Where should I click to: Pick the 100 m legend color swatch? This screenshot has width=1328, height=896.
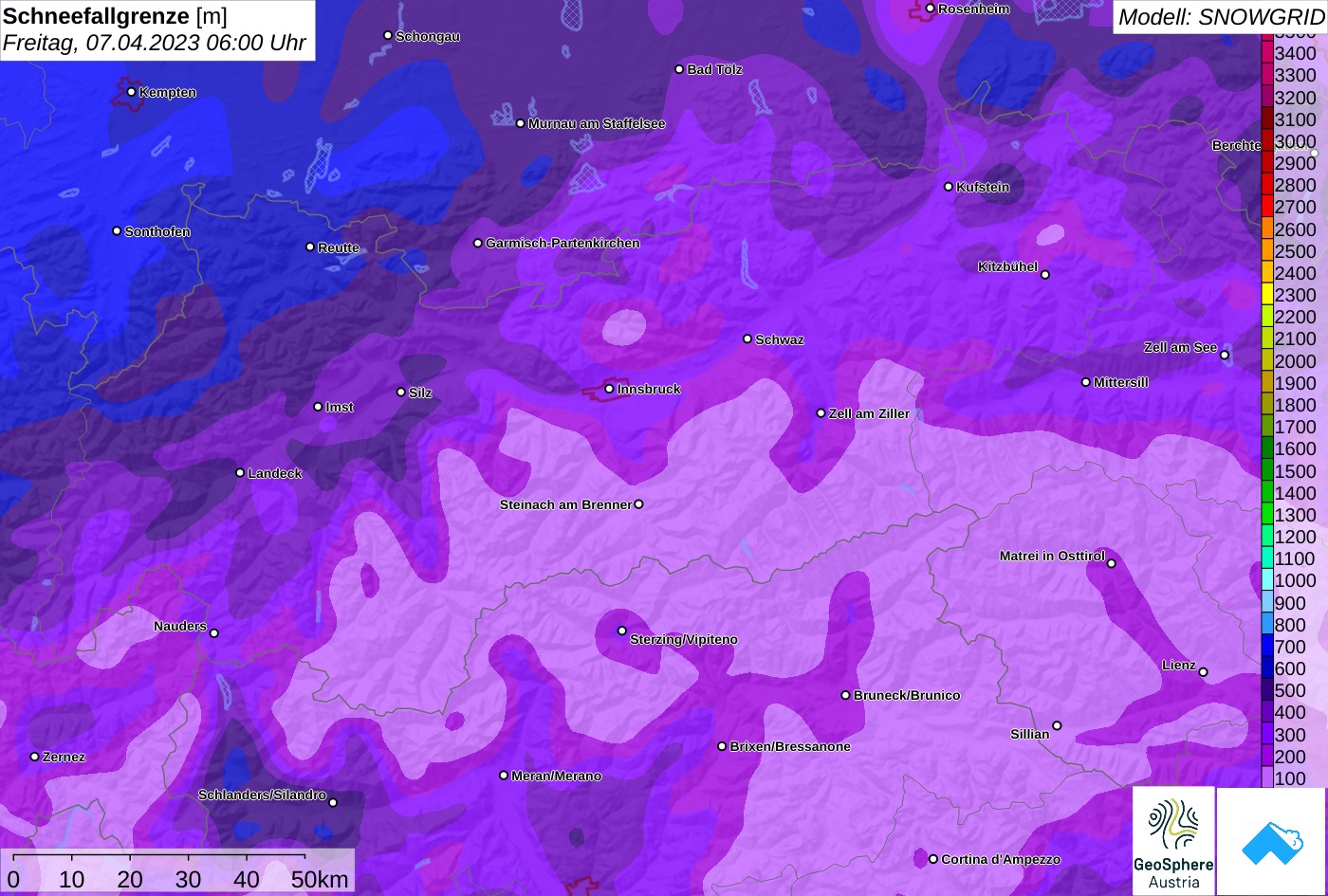[x=1266, y=778]
